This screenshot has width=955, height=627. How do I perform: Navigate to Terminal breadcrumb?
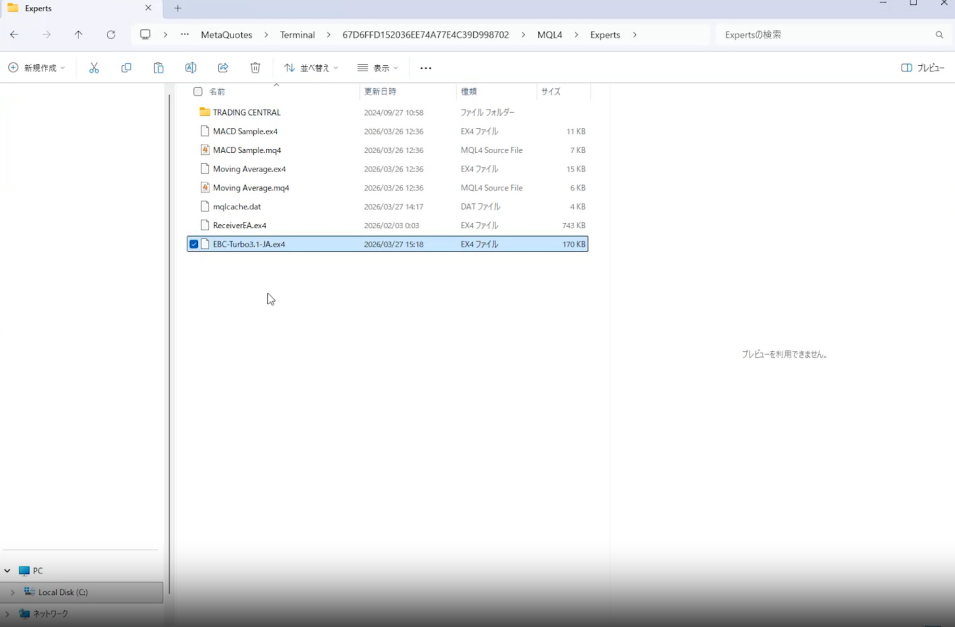tap(297, 35)
